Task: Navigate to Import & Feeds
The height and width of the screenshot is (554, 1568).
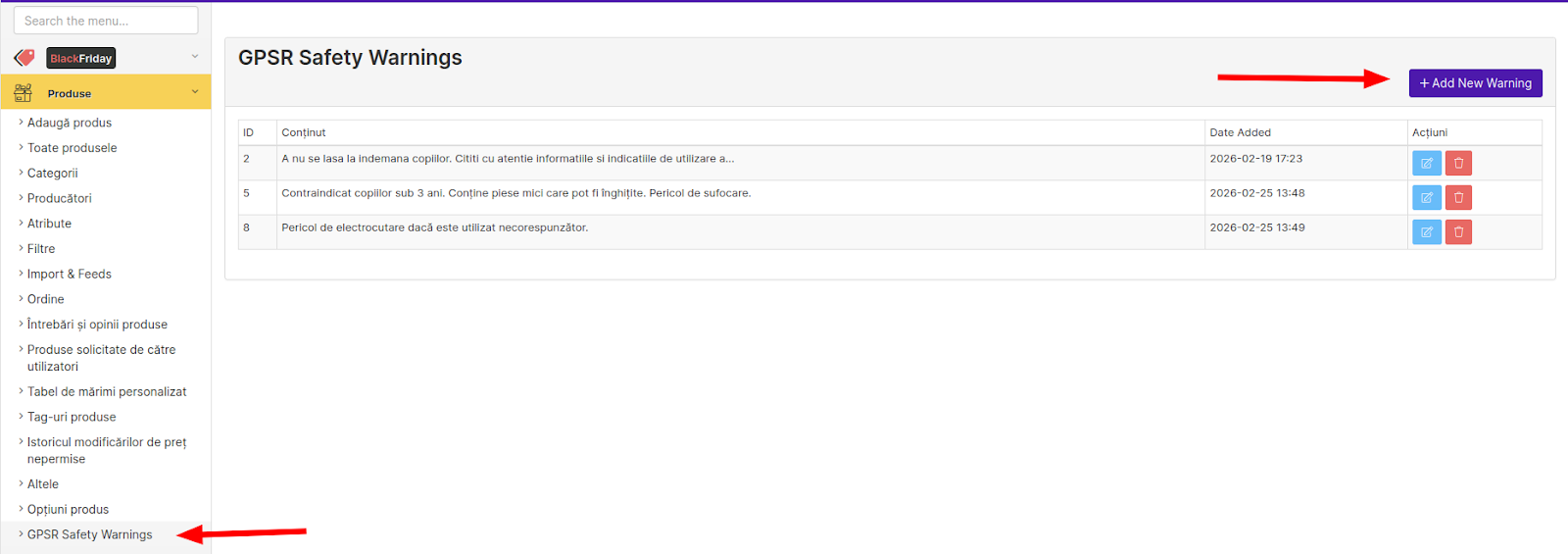Action: click(69, 275)
